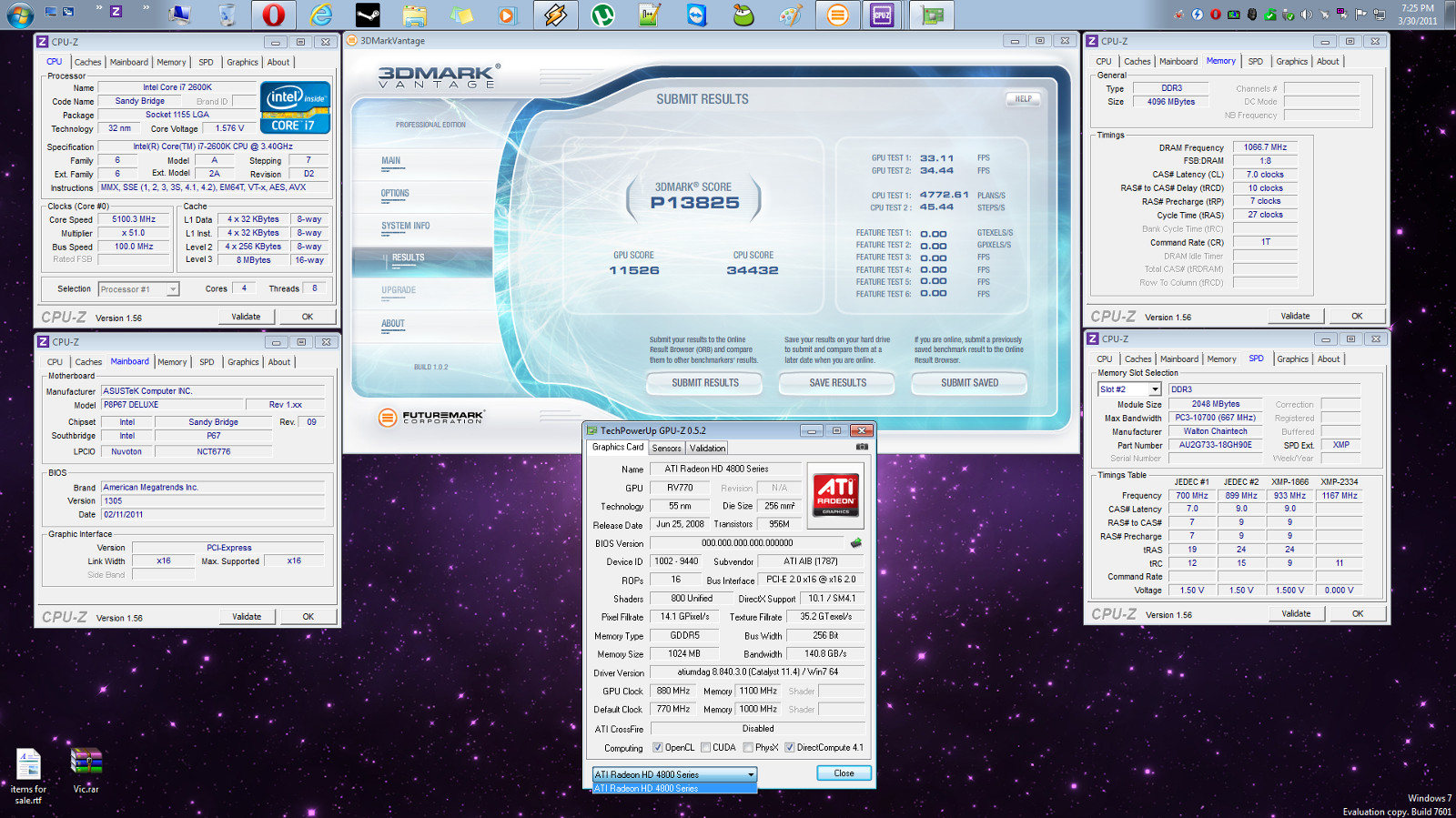This screenshot has height=818, width=1456.
Task: Click OK in the Mainboard CPU-Z window
Action: (x=308, y=617)
